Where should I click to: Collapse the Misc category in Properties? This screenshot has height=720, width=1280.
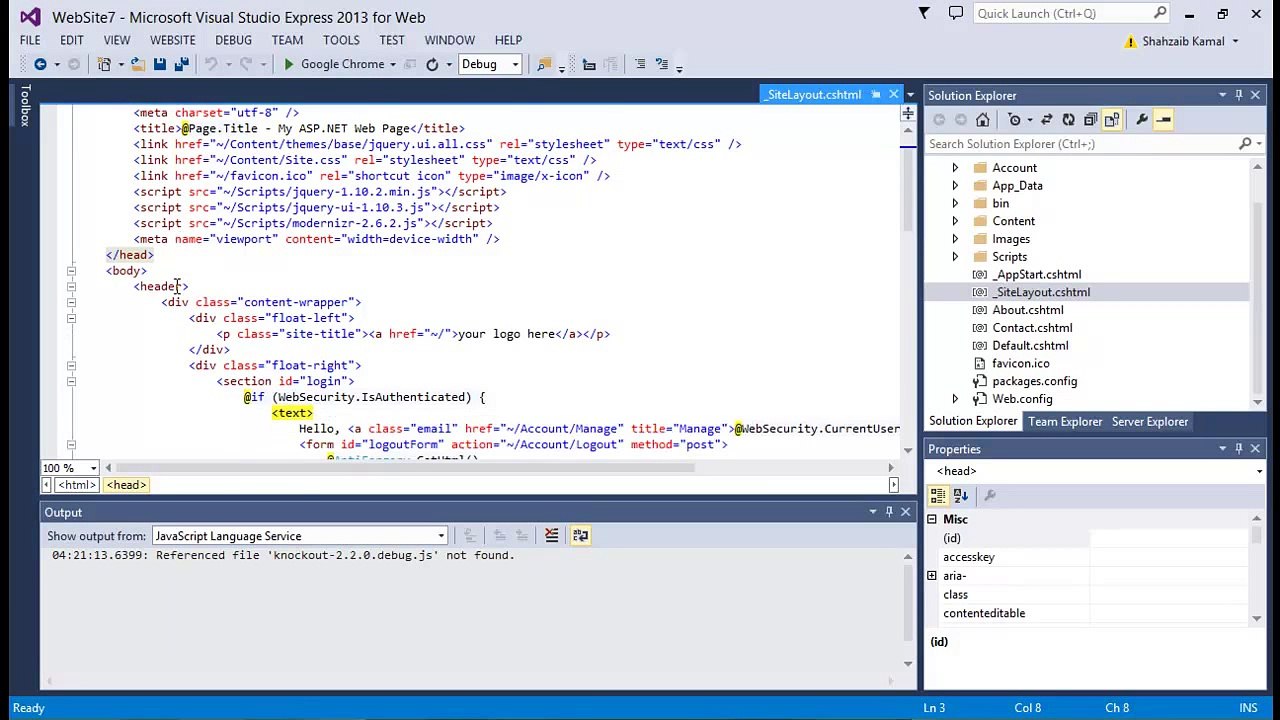click(x=932, y=520)
